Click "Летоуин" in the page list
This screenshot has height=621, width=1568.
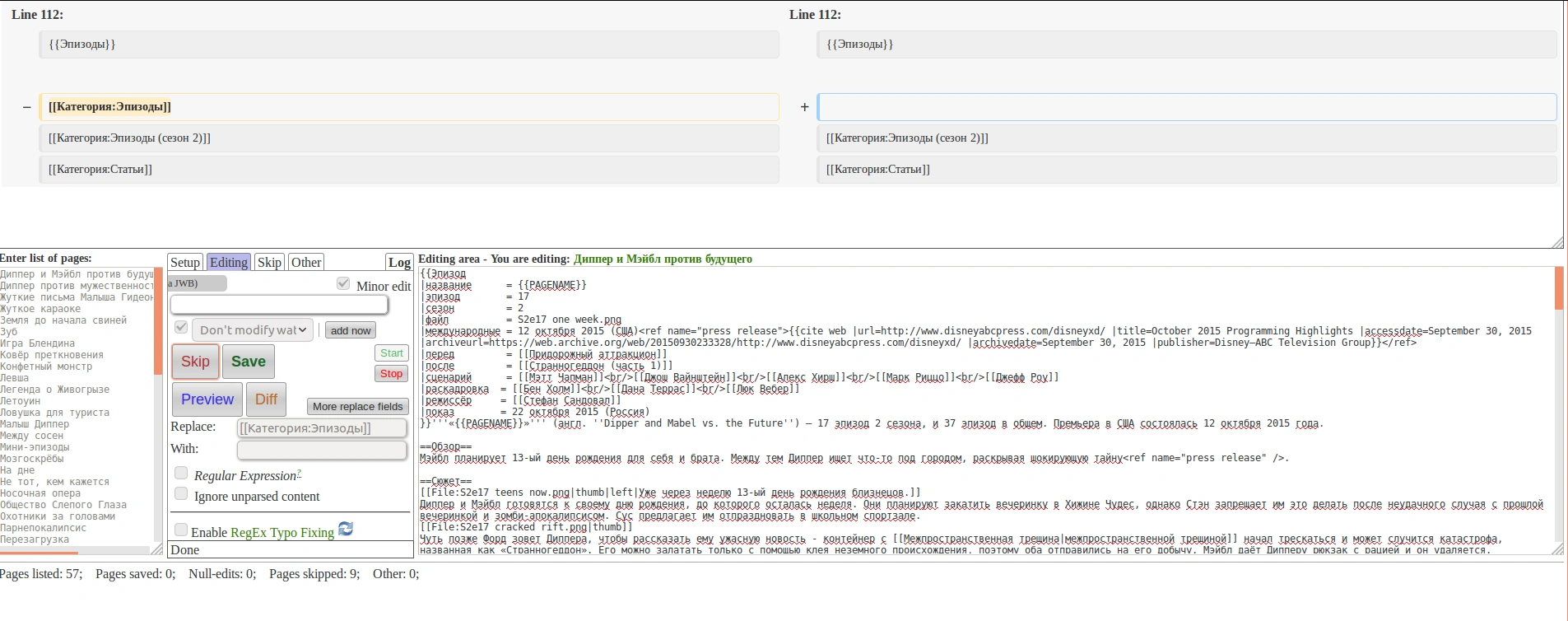pyautogui.click(x=20, y=401)
